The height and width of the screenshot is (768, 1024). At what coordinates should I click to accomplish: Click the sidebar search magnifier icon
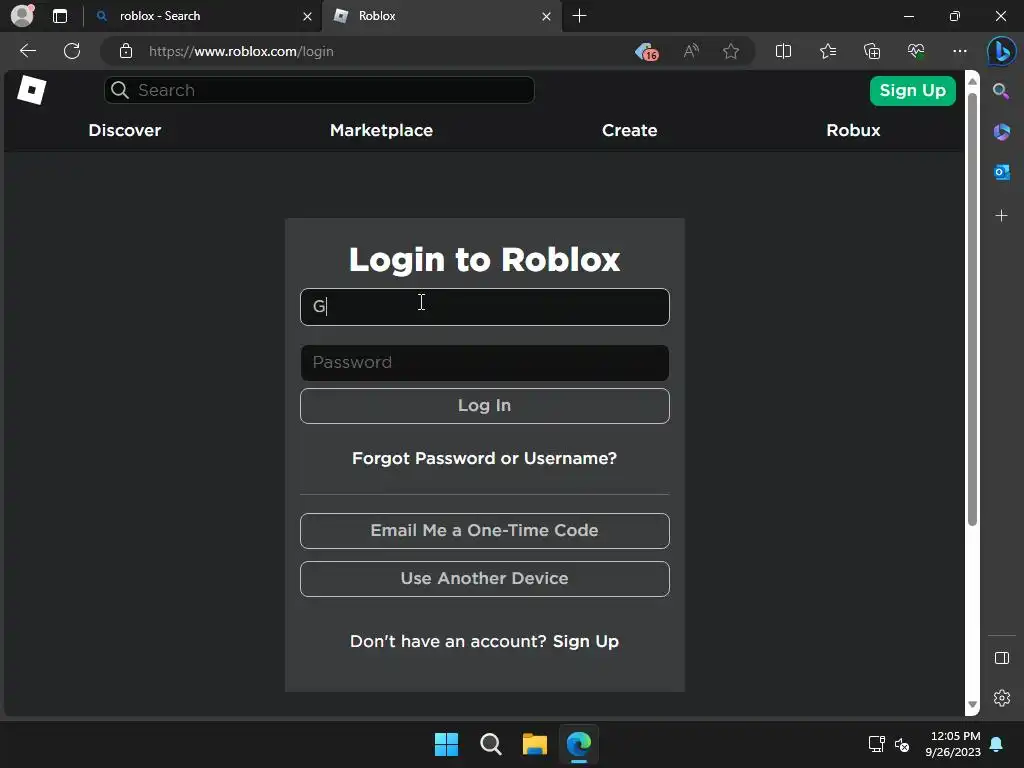(1001, 91)
